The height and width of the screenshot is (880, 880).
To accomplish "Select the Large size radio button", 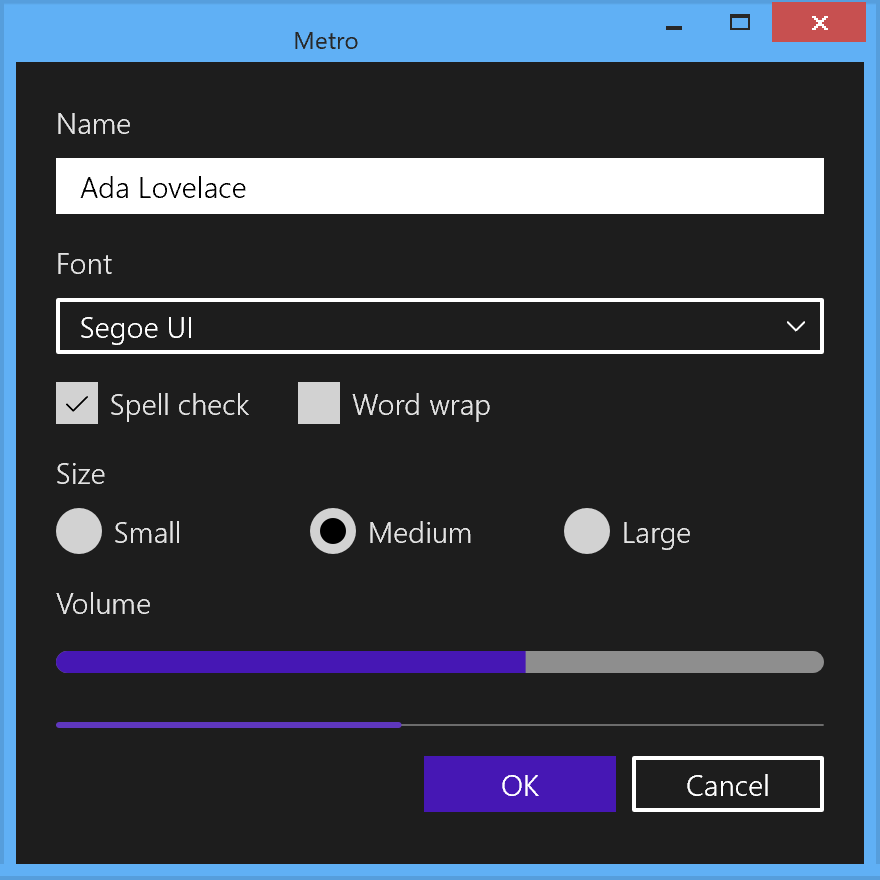I will pos(587,531).
